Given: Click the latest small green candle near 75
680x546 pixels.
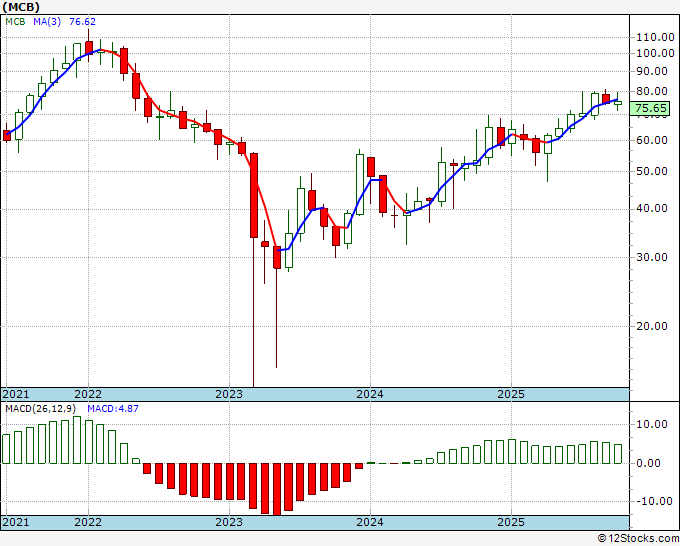Looking at the screenshot, I should coord(618,103).
